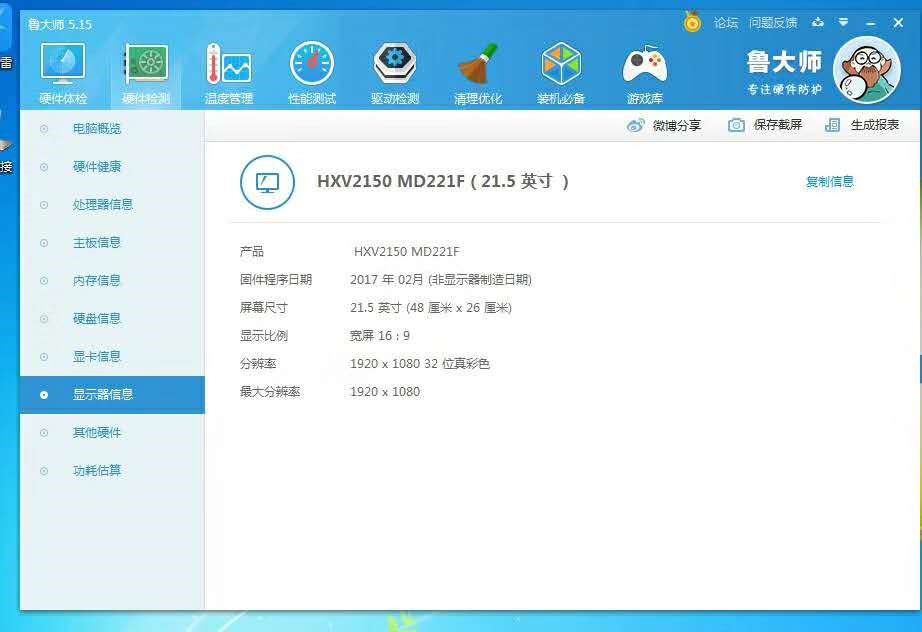Click 复制信息 copy info link

830,182
